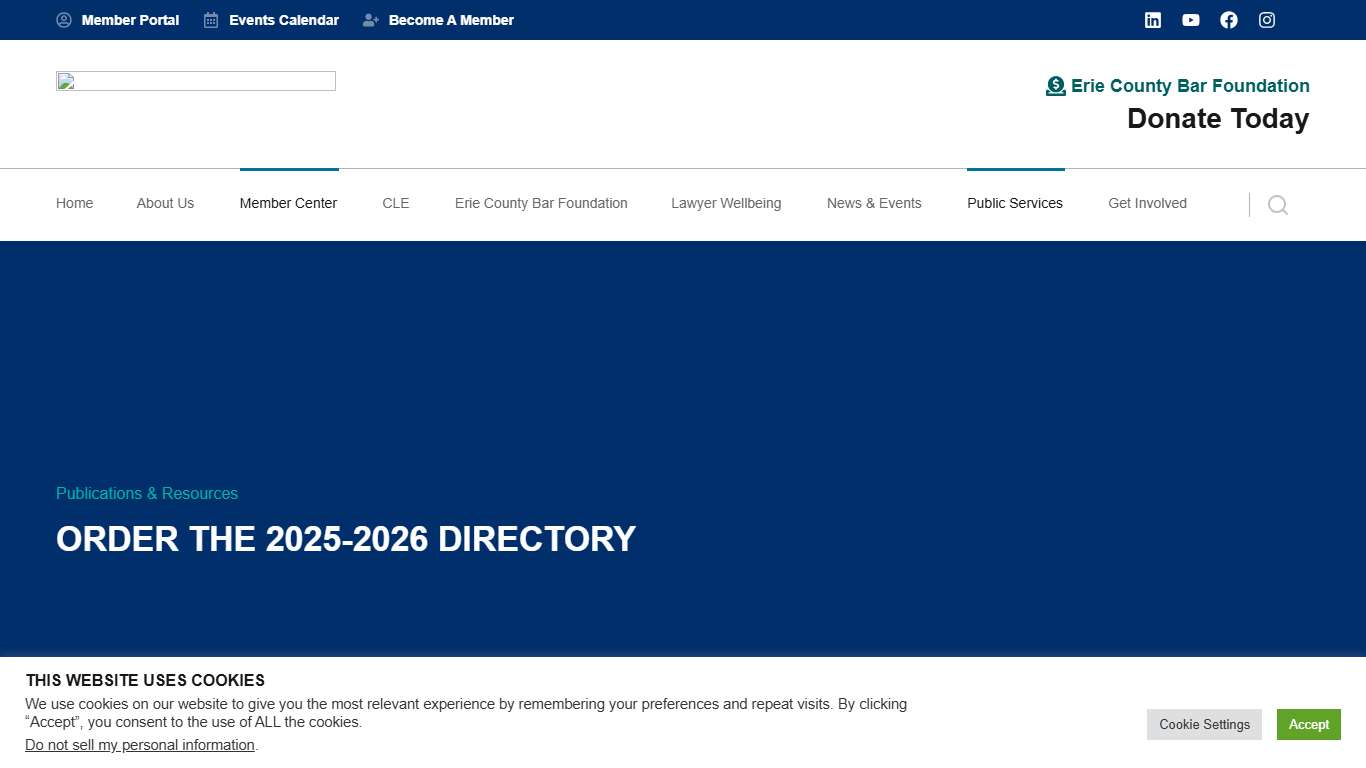
Task: Click the Donate Today link
Action: 1217,118
